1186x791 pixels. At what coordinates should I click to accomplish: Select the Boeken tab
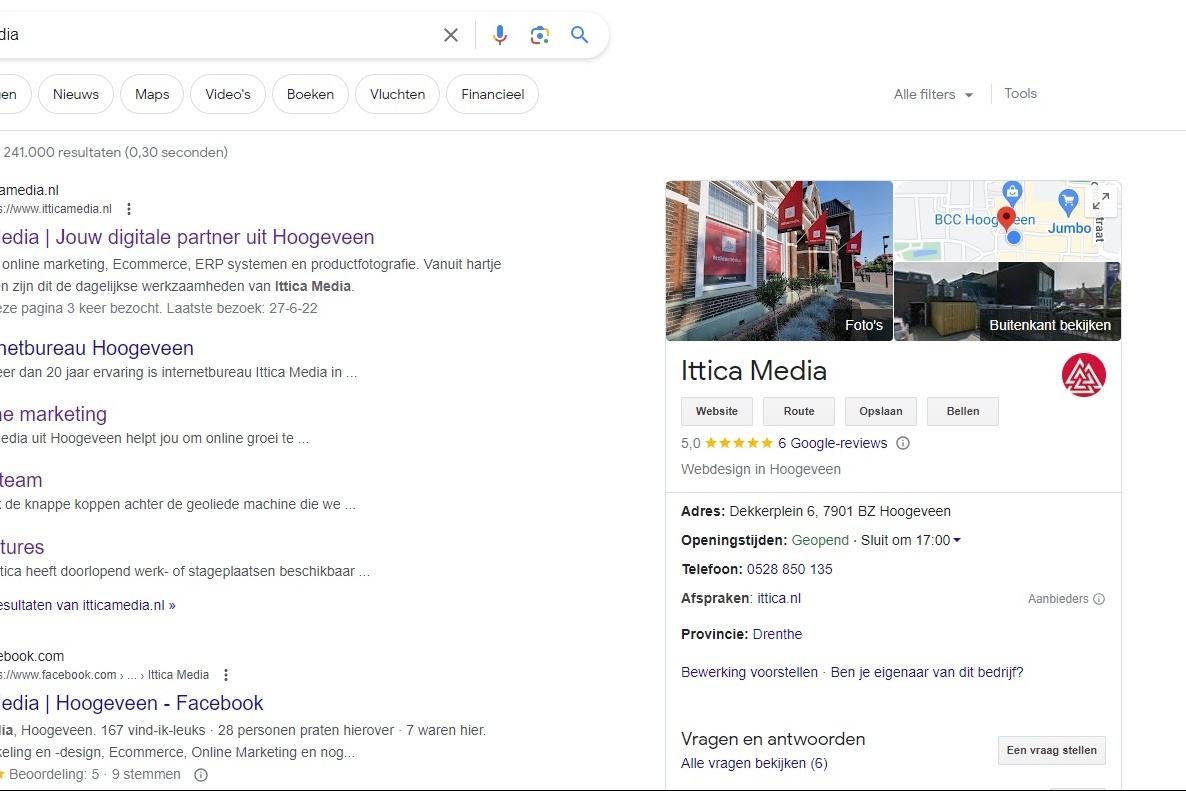[x=310, y=95]
